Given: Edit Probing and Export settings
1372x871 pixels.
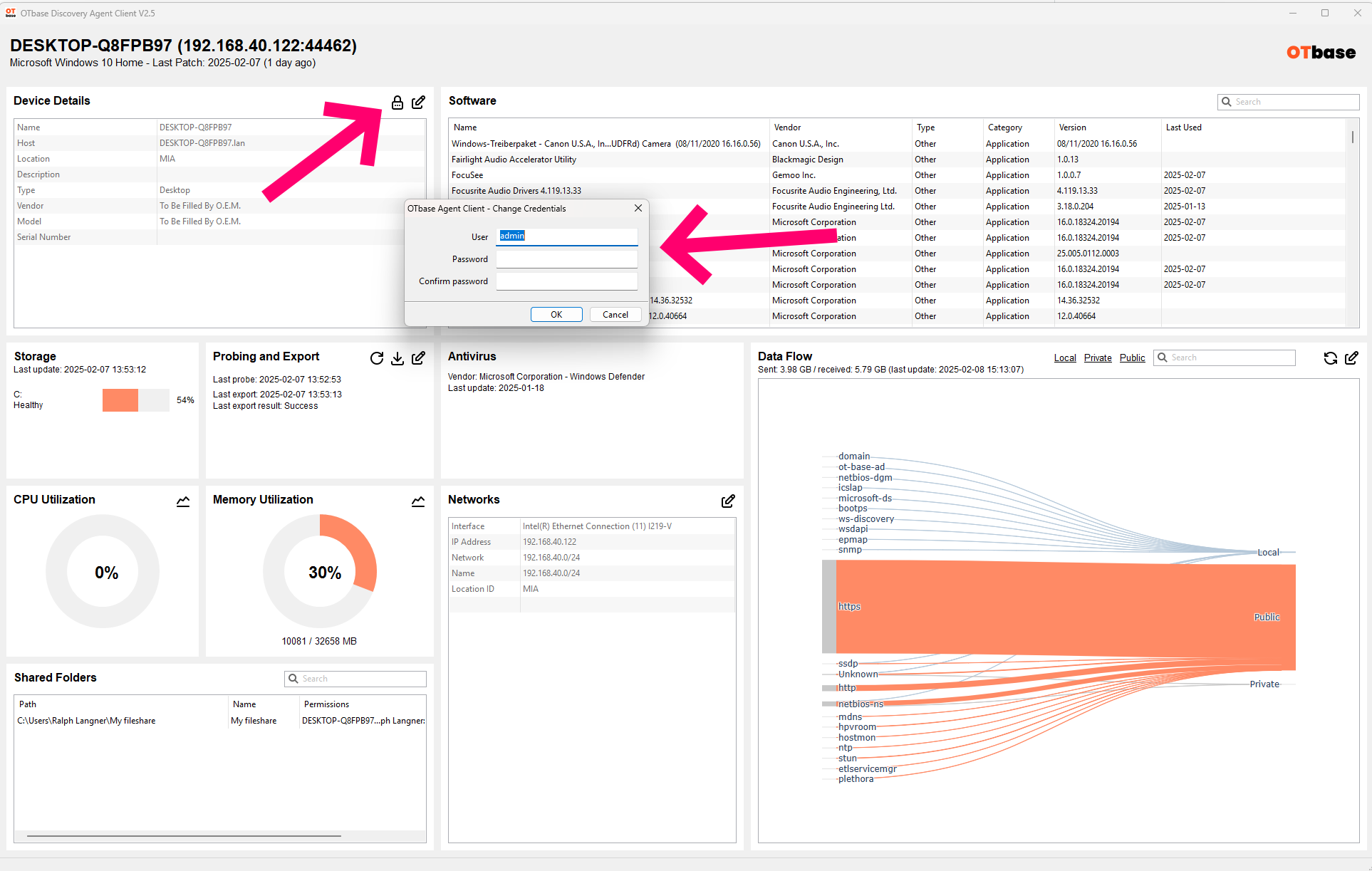Looking at the screenshot, I should click(x=419, y=358).
